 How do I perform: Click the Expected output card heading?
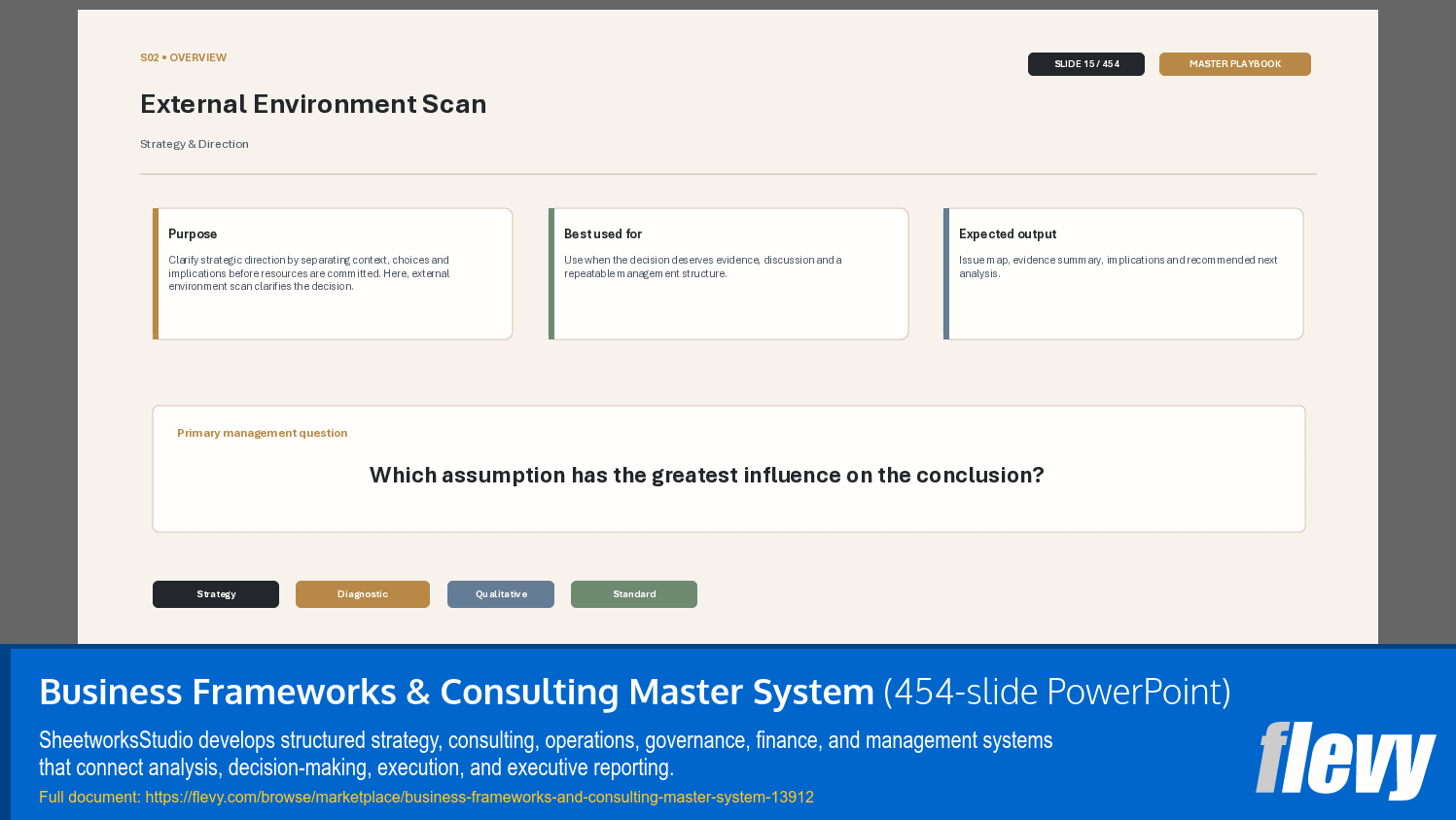coord(1008,234)
